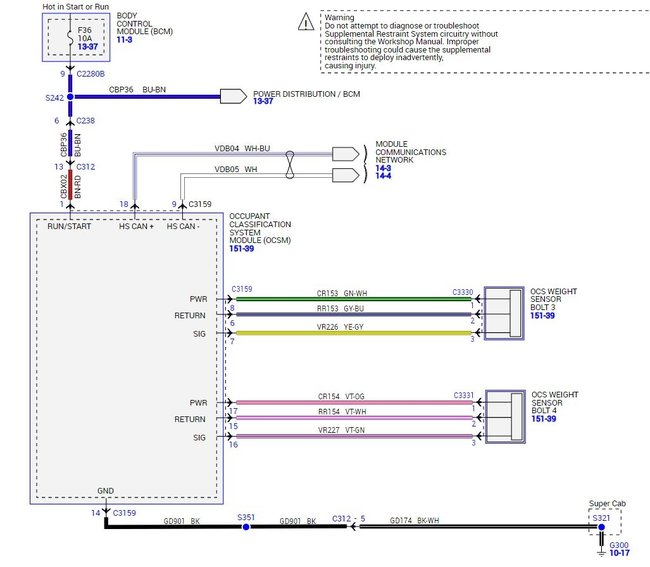Select the 'HS CAN -' pin label
The image size is (650, 567).
[183, 226]
